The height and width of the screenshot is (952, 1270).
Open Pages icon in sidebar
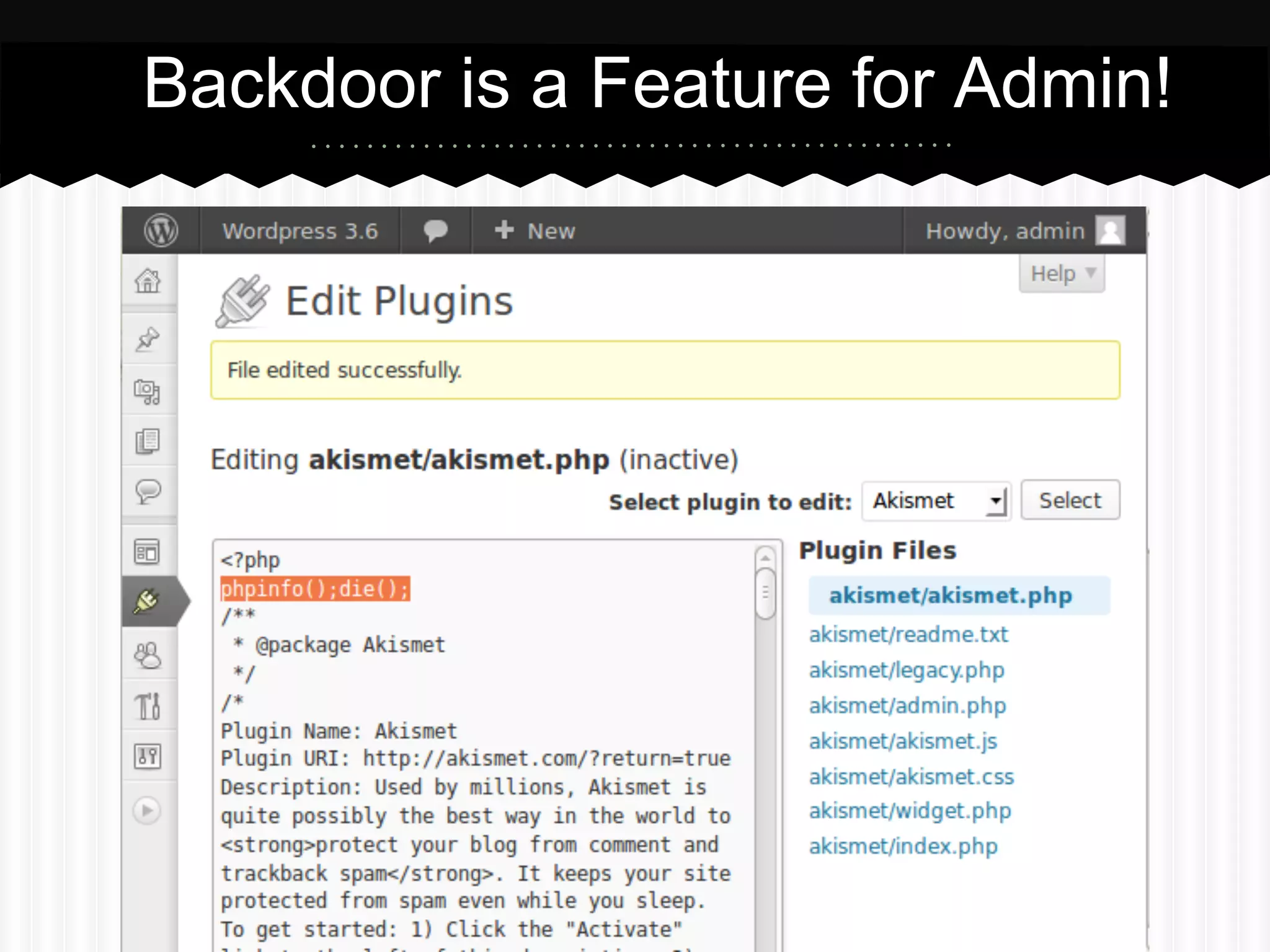pyautogui.click(x=148, y=441)
